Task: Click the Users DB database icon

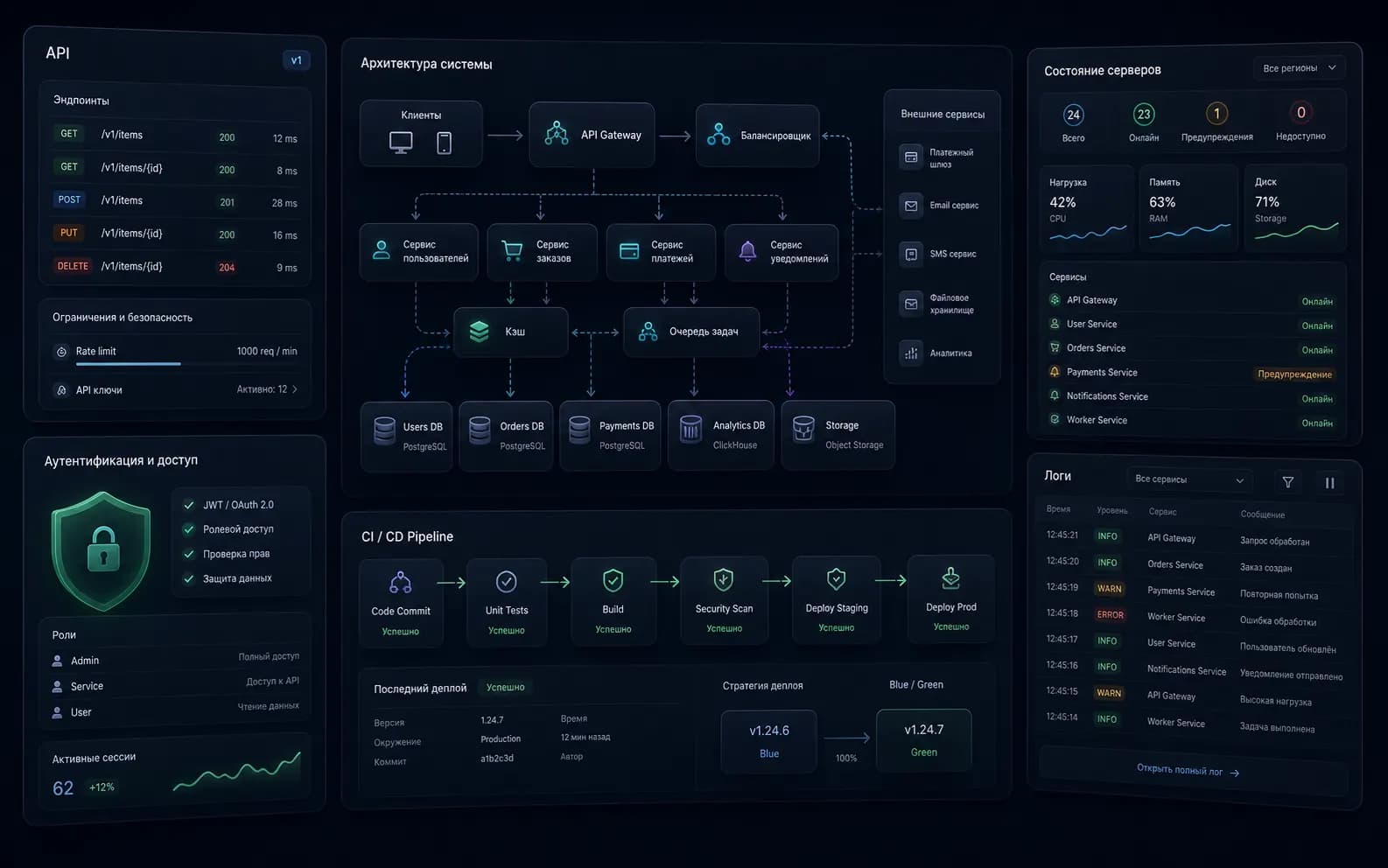Action: point(384,431)
